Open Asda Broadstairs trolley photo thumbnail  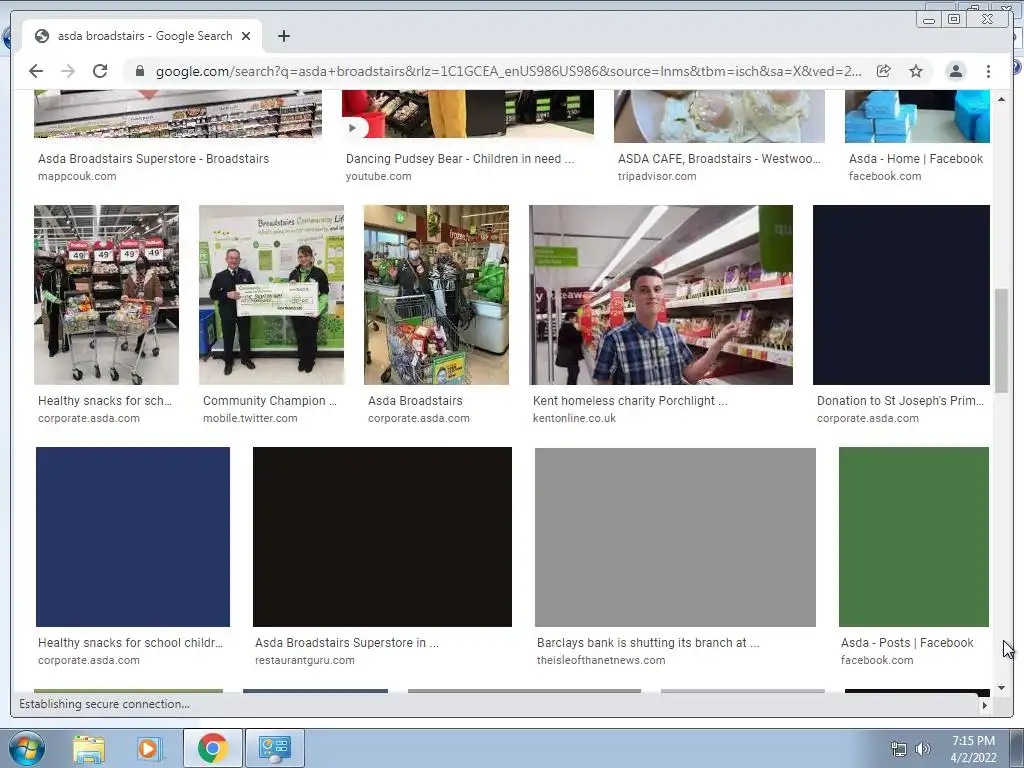[x=436, y=295]
